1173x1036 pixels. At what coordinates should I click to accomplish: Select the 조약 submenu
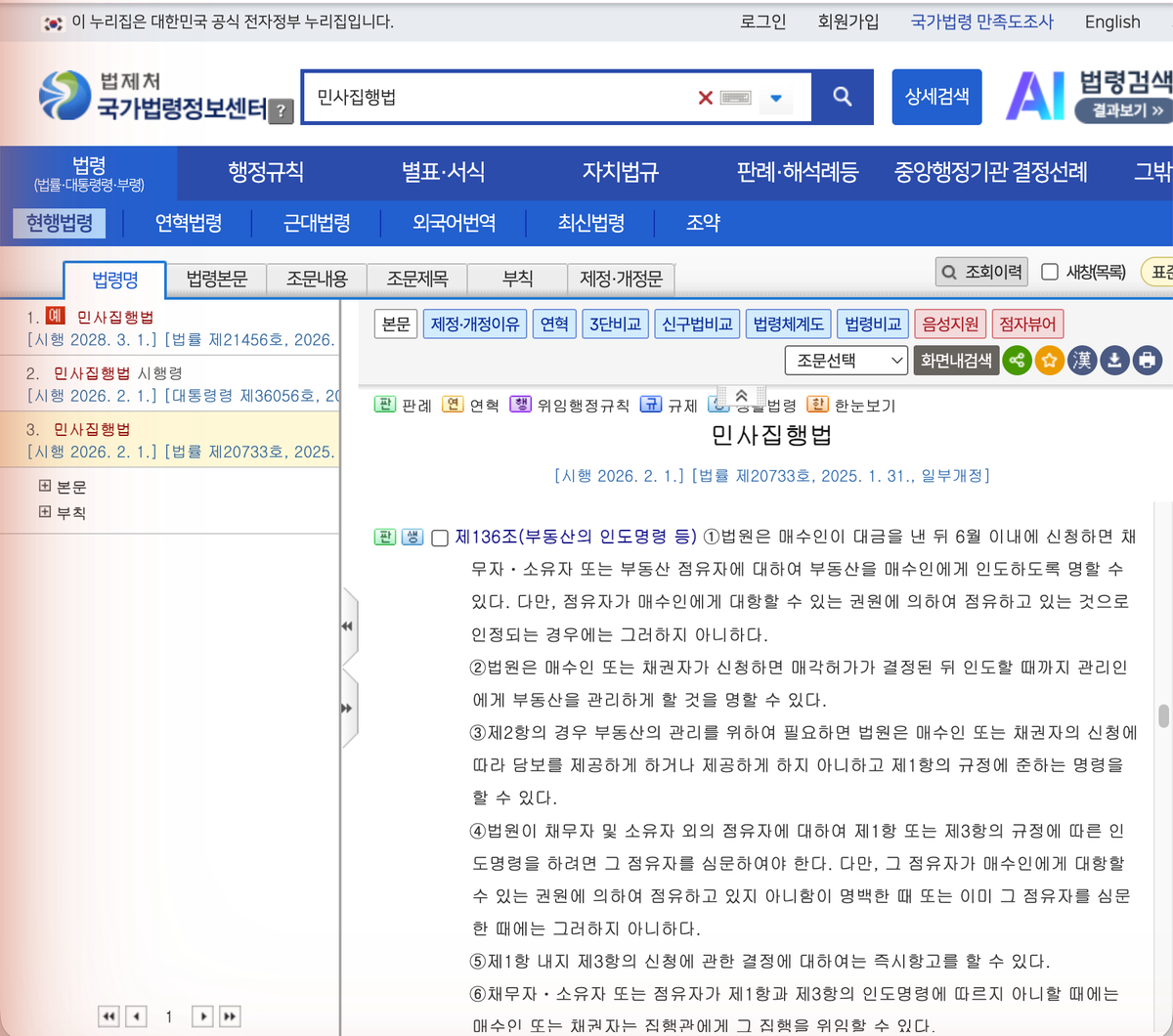pyautogui.click(x=703, y=223)
